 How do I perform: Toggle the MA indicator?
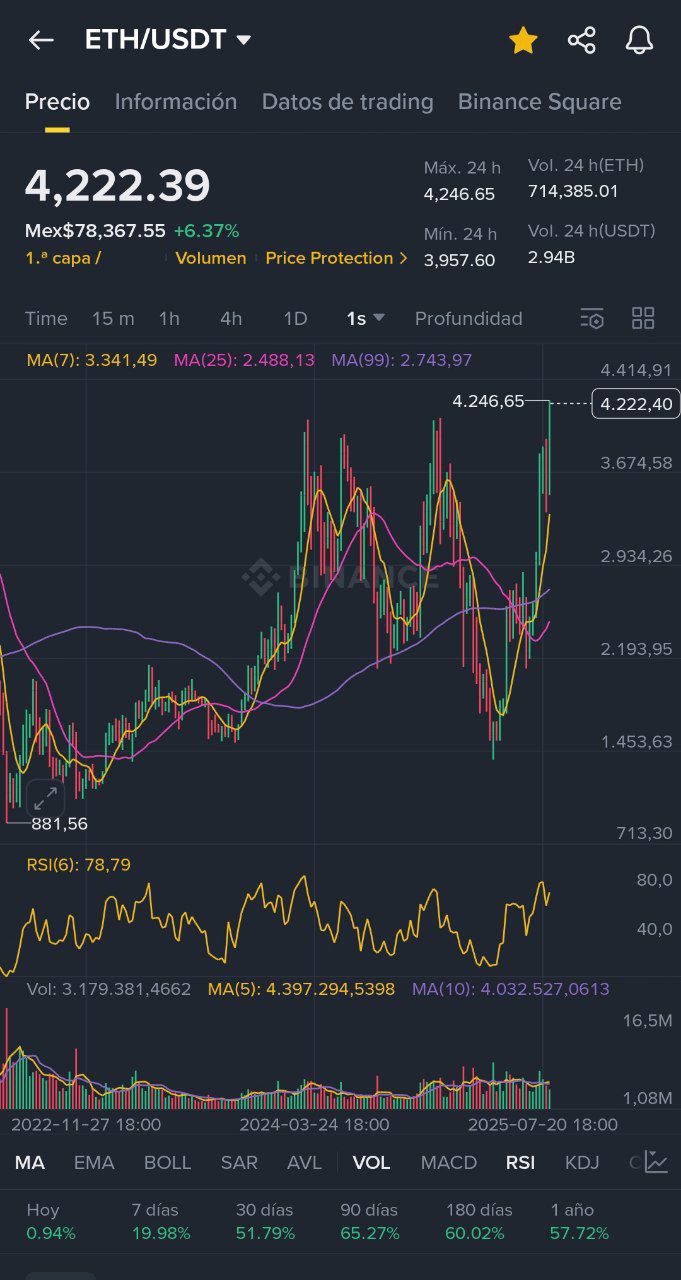click(30, 1162)
